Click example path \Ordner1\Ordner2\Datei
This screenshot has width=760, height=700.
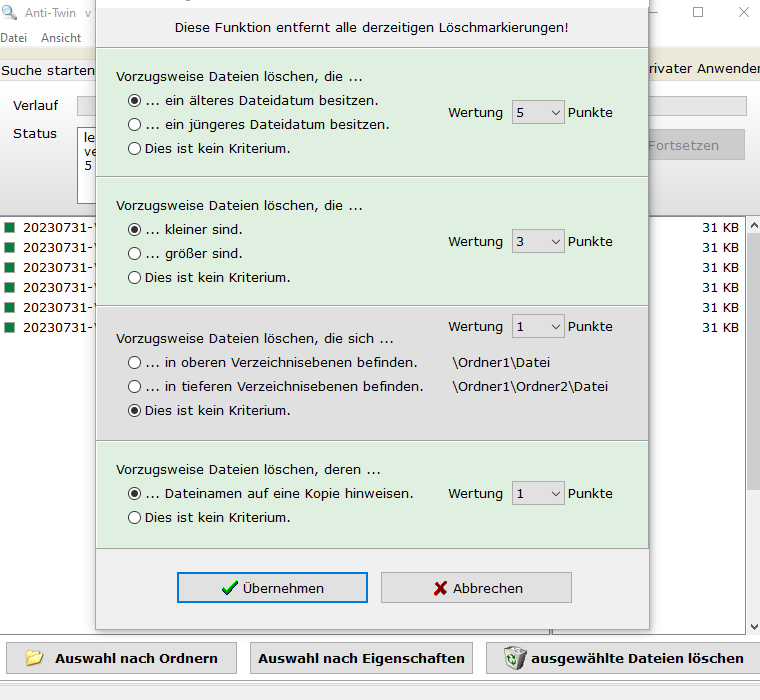point(530,386)
